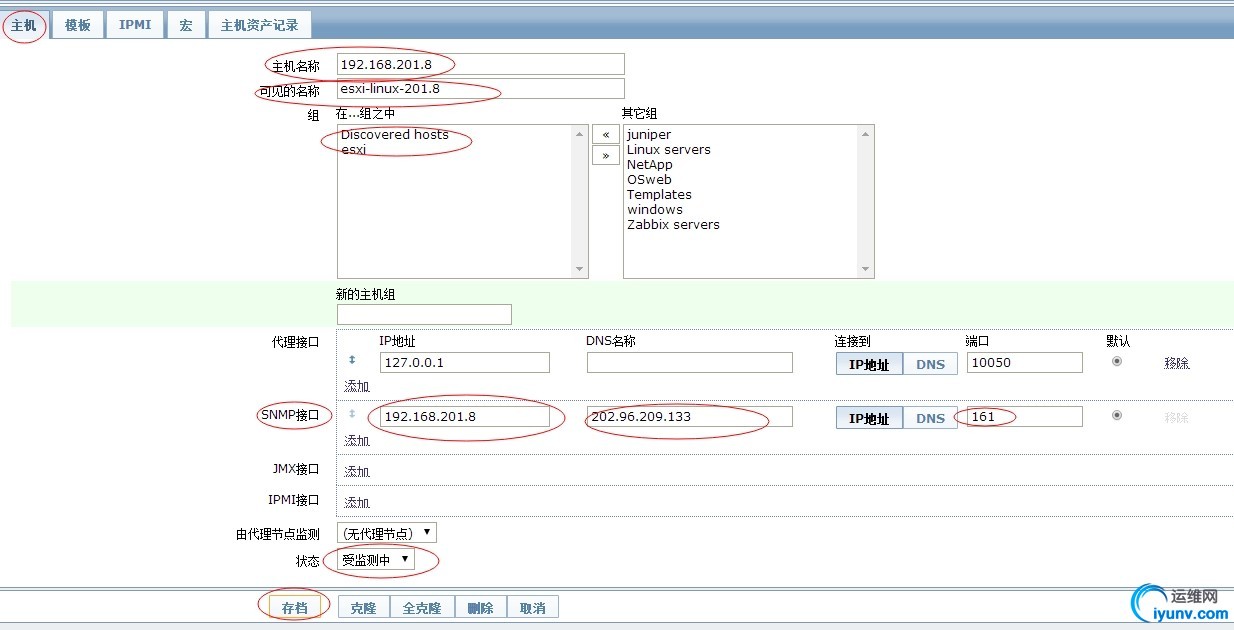Screen dimensions: 1234x630
Task: Click SNMP port field 161
Action: point(1024,416)
